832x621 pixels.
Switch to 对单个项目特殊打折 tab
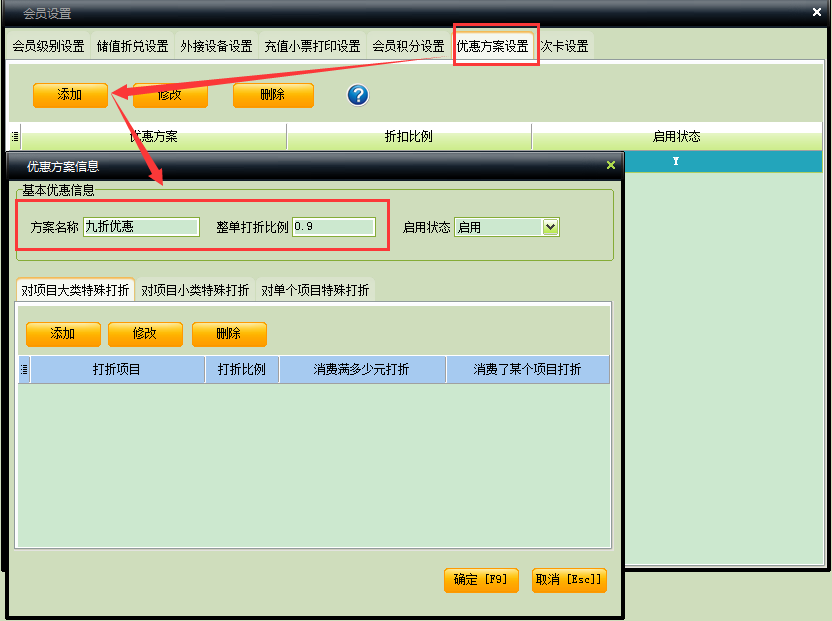click(315, 291)
